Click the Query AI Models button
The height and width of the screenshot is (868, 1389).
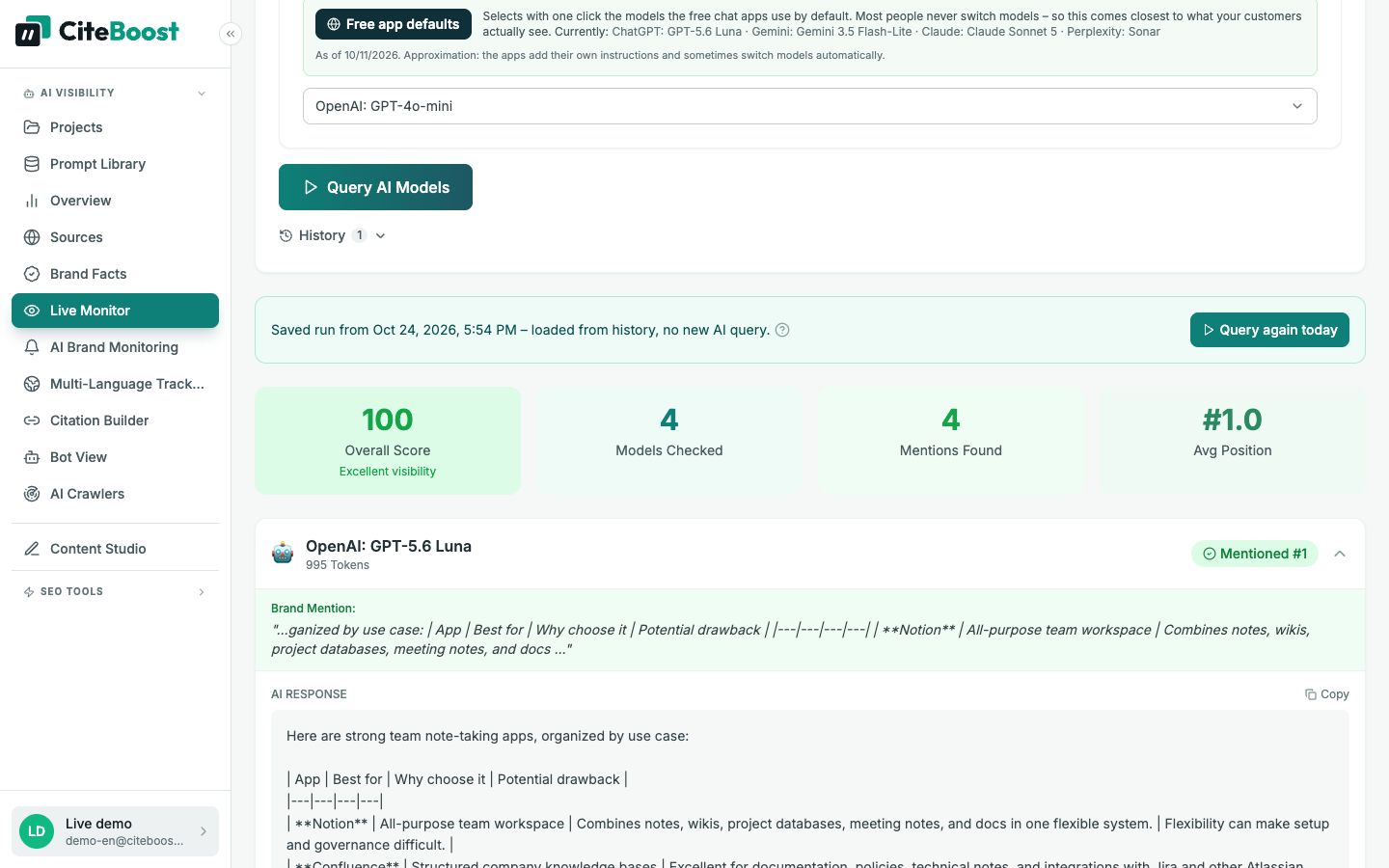(375, 187)
